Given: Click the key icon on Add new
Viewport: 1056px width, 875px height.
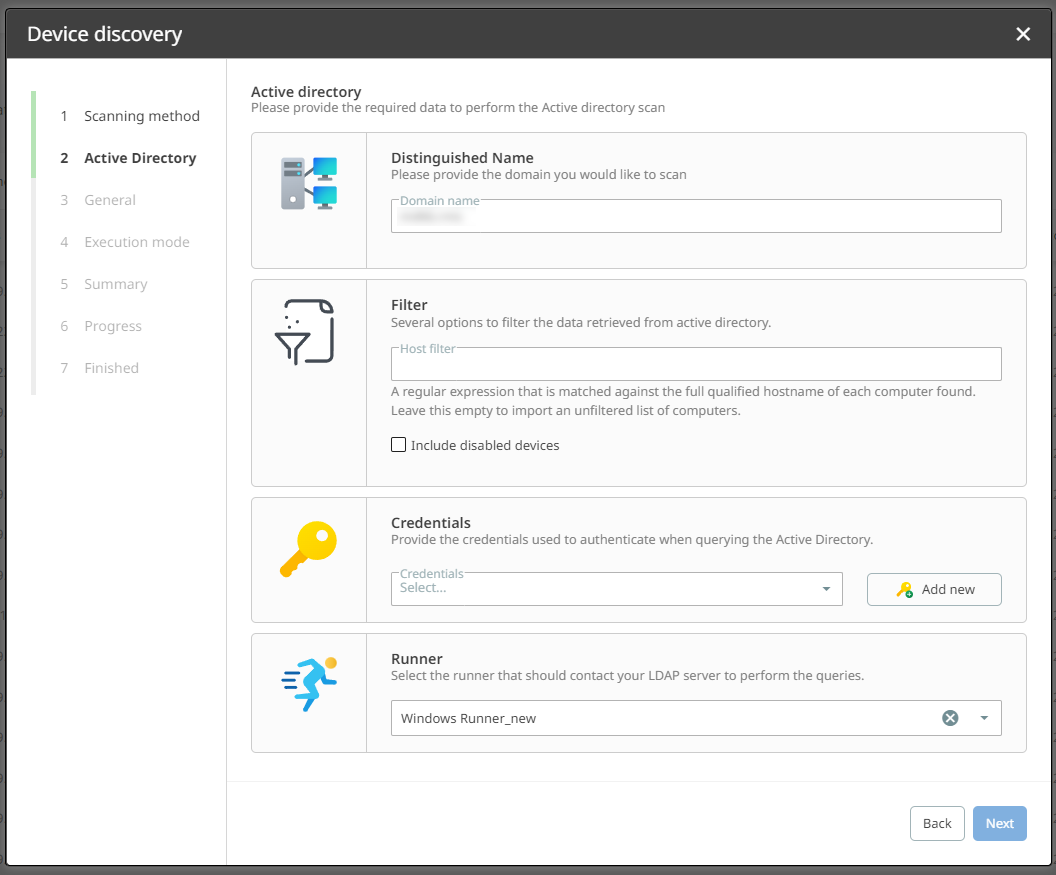Looking at the screenshot, I should pyautogui.click(x=905, y=590).
